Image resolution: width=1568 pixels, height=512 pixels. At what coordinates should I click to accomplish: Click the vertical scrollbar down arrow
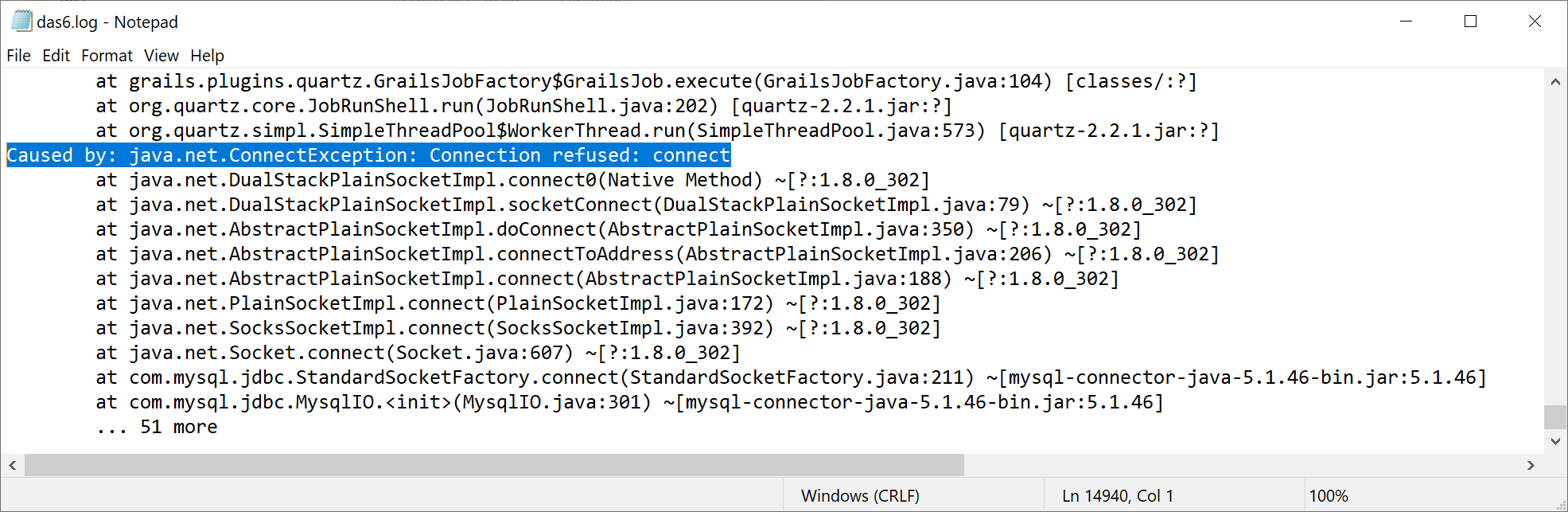coord(1555,441)
